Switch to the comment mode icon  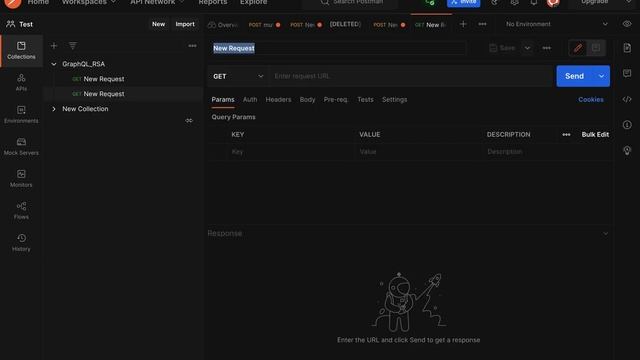[x=596, y=48]
